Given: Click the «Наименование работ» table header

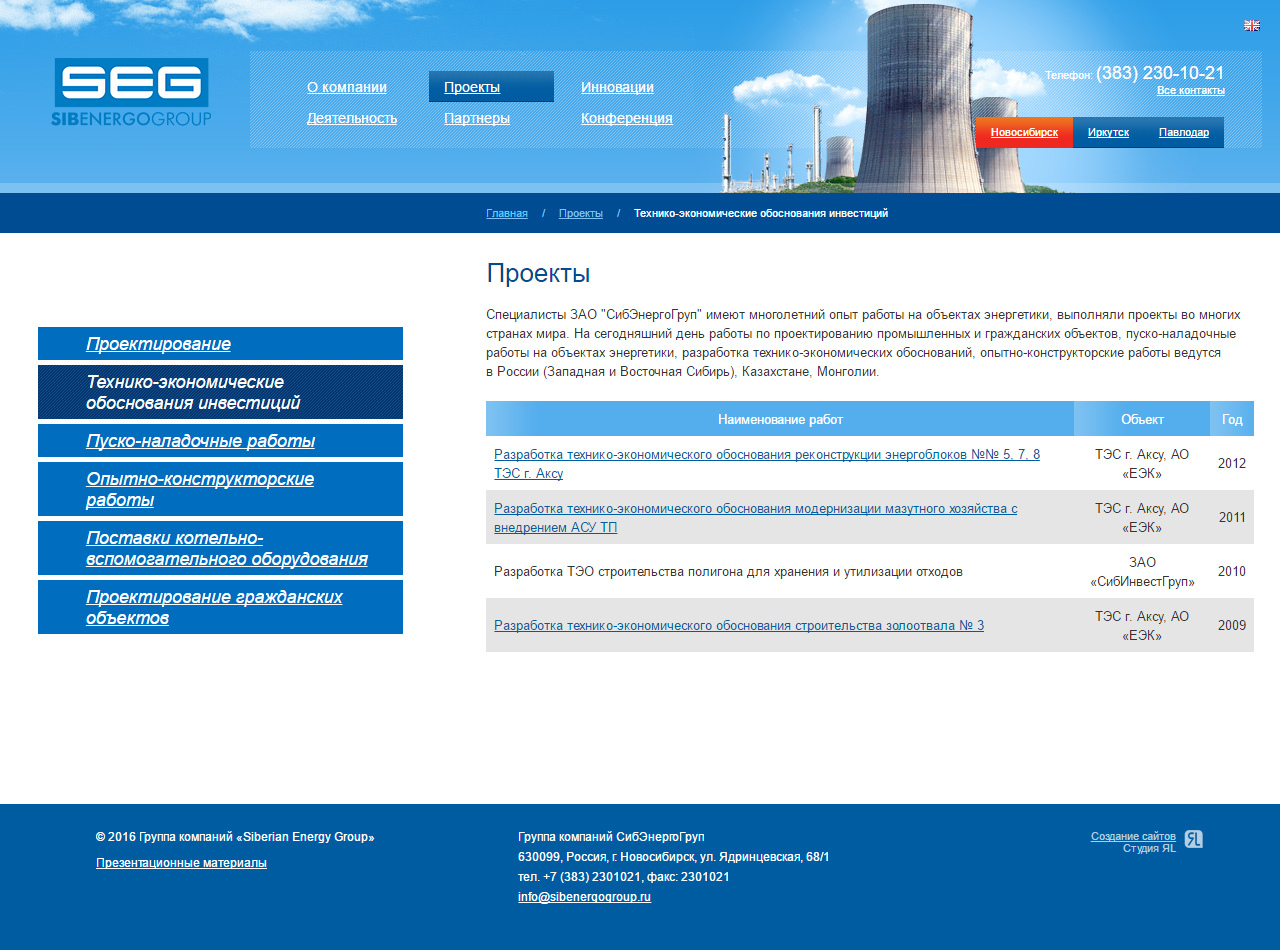Looking at the screenshot, I should point(780,419).
